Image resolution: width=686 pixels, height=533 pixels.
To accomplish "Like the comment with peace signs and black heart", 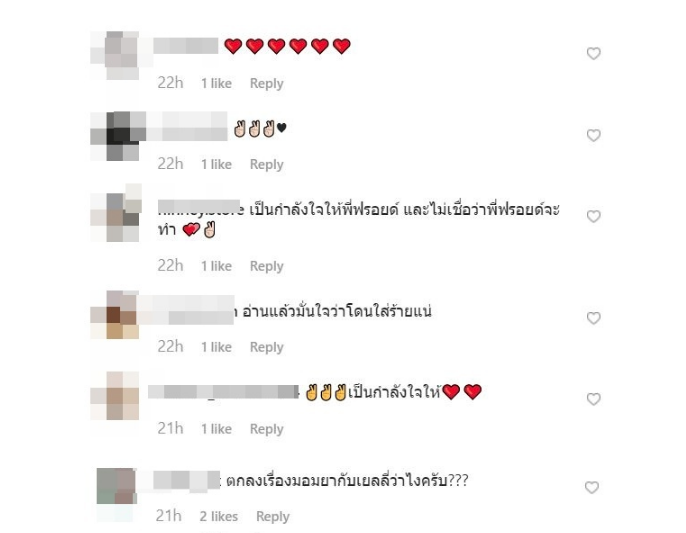I will (x=593, y=135).
